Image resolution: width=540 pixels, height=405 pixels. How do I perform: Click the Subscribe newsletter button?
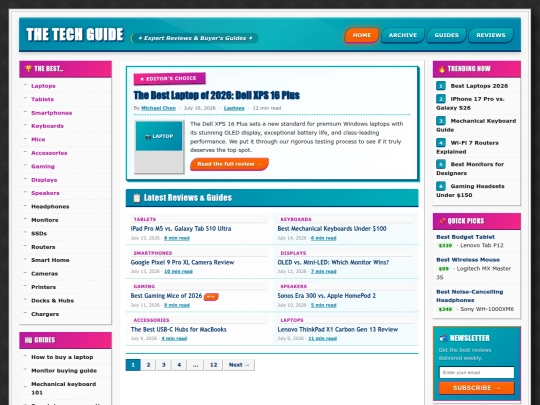click(477, 388)
